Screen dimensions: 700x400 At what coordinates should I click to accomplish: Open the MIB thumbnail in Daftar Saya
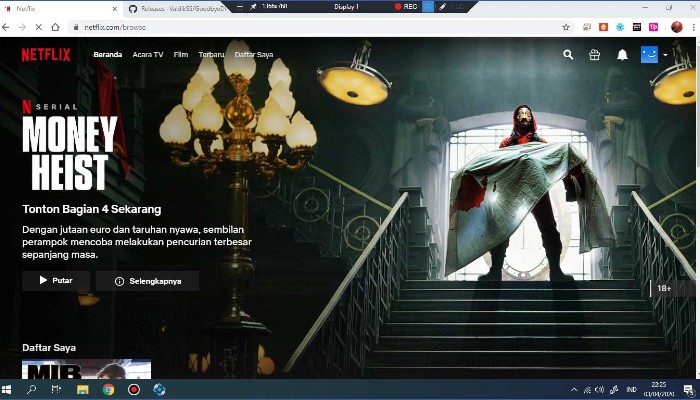tap(87, 369)
